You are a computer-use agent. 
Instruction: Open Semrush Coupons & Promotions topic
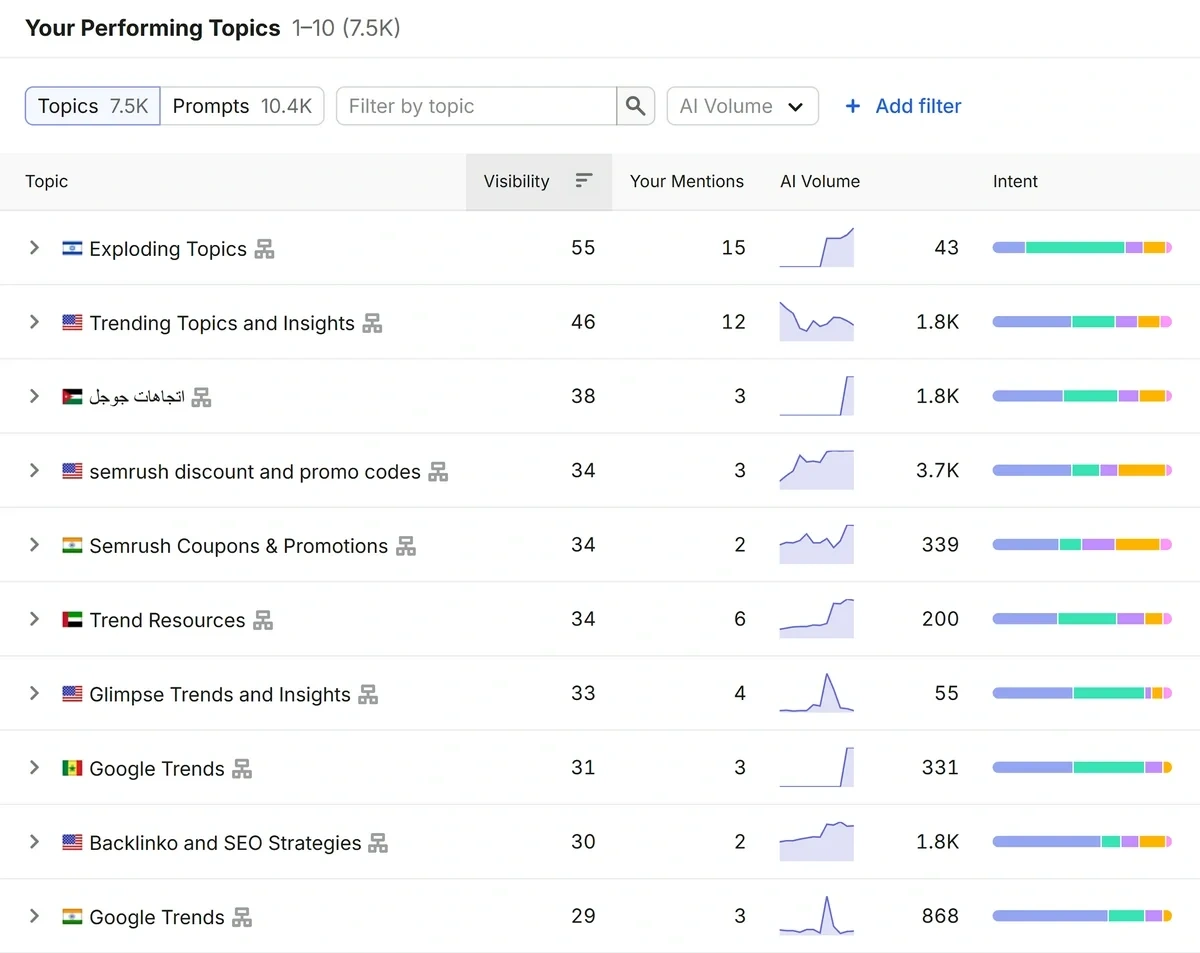tap(238, 546)
